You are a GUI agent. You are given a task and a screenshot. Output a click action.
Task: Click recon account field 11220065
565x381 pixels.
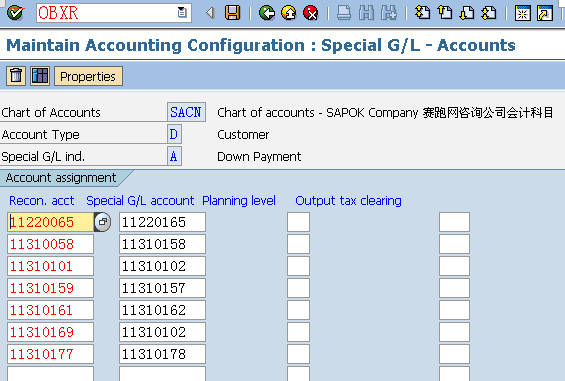[x=50, y=222]
